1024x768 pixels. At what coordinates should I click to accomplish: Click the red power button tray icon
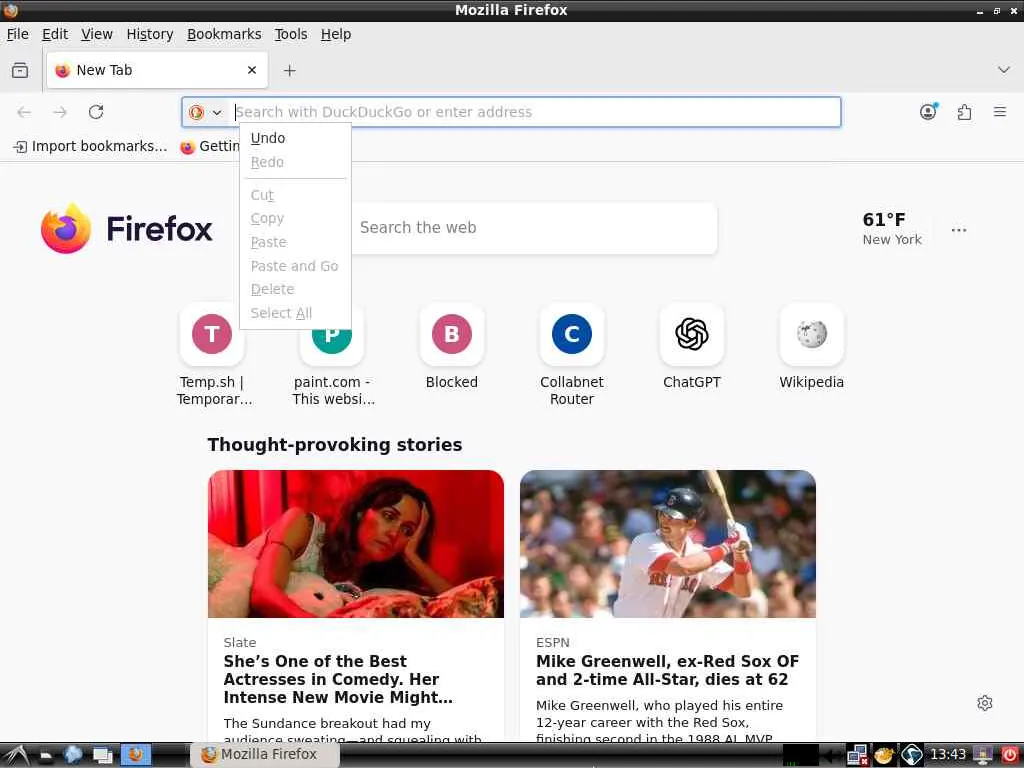(x=1010, y=754)
